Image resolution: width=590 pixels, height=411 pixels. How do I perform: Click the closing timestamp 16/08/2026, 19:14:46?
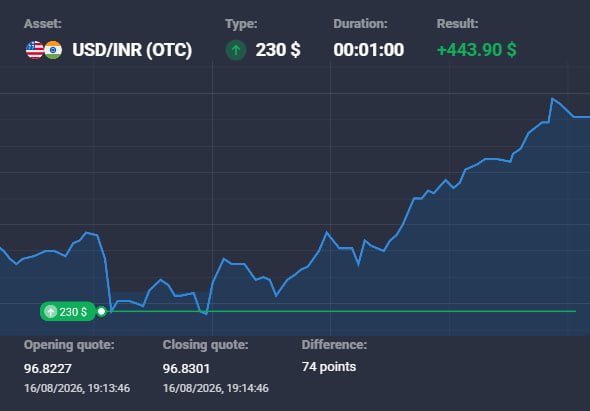[216, 388]
